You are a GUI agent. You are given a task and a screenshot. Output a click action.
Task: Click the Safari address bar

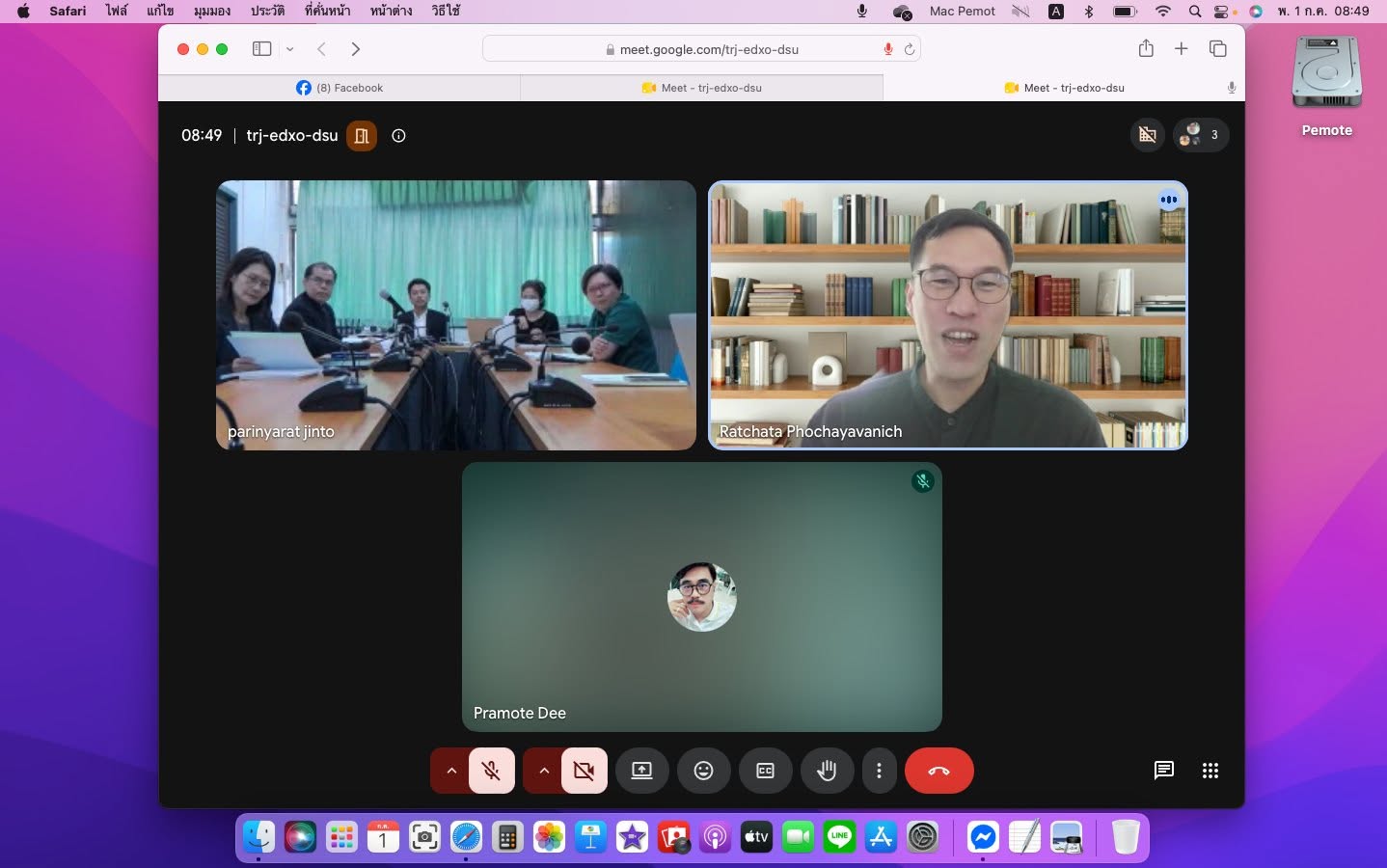click(x=702, y=49)
